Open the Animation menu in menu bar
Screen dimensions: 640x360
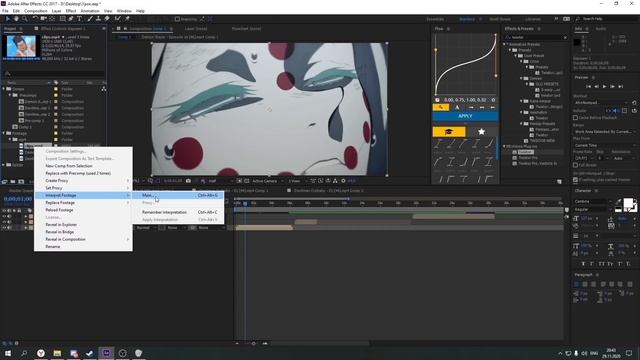point(90,11)
